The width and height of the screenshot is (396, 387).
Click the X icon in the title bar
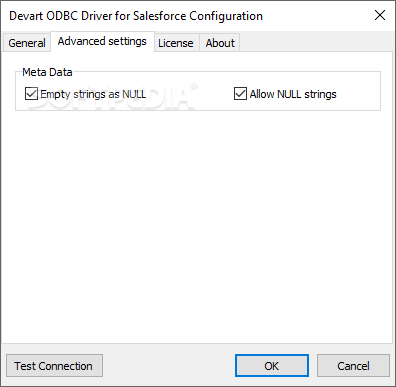380,15
